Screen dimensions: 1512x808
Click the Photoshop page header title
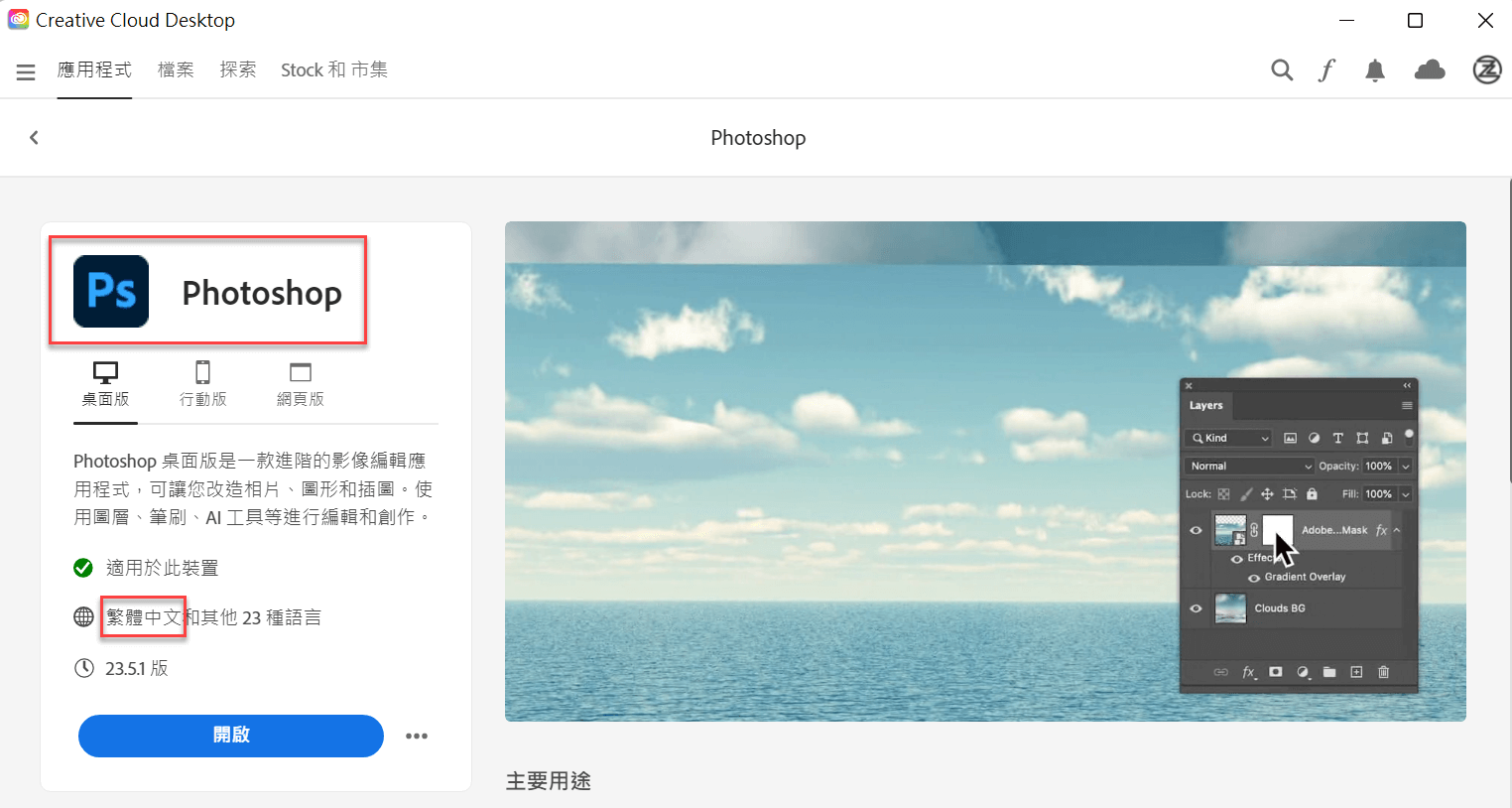758,138
